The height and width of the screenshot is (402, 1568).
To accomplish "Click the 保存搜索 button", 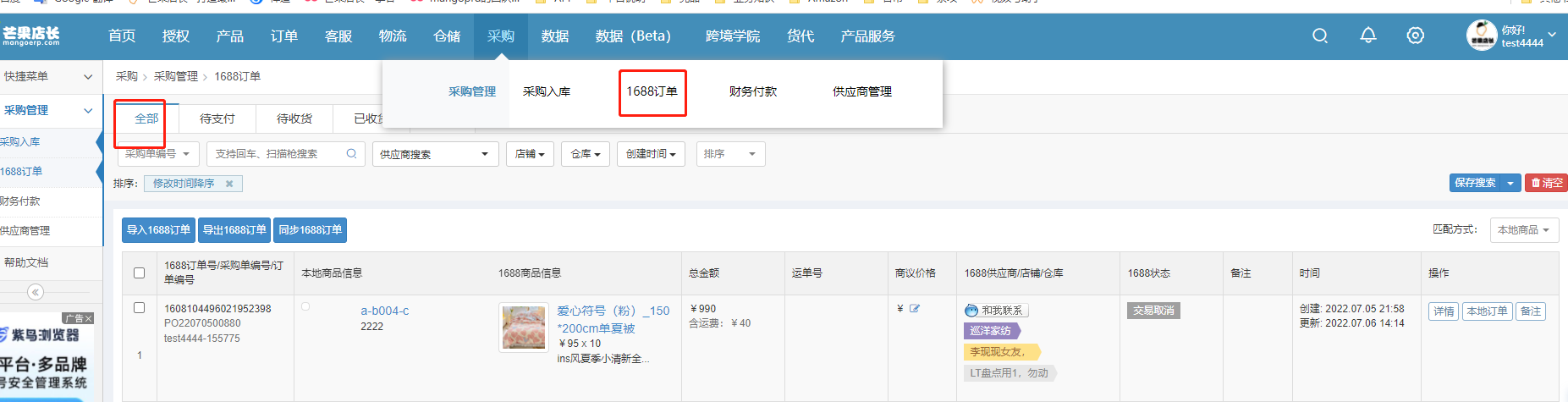I will [x=1475, y=183].
